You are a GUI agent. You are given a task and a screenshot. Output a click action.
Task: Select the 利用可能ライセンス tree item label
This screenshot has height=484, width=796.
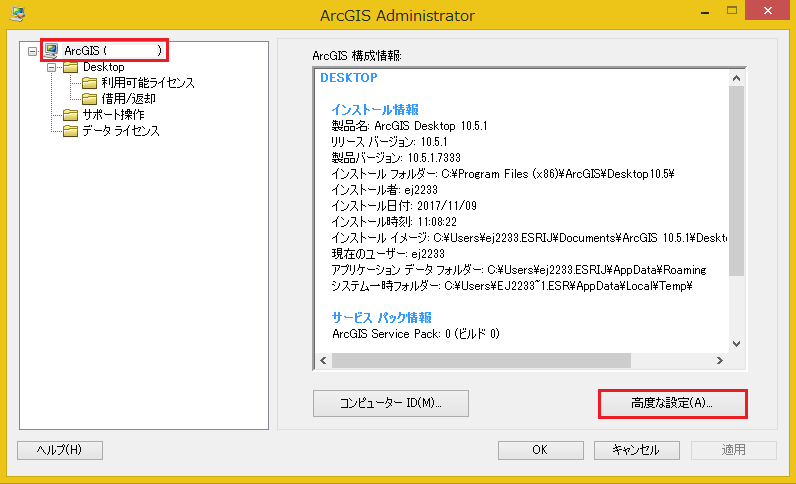148,83
